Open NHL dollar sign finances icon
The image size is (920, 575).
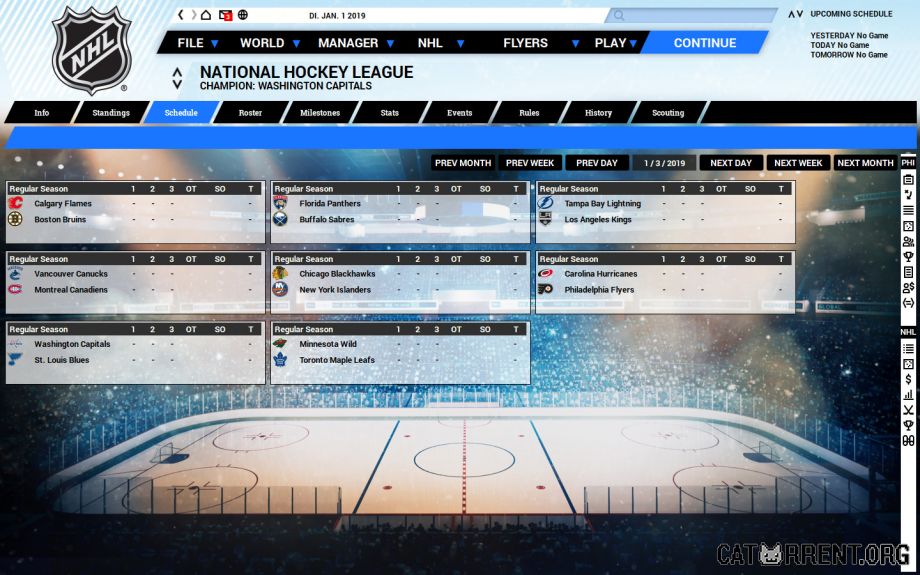point(908,379)
